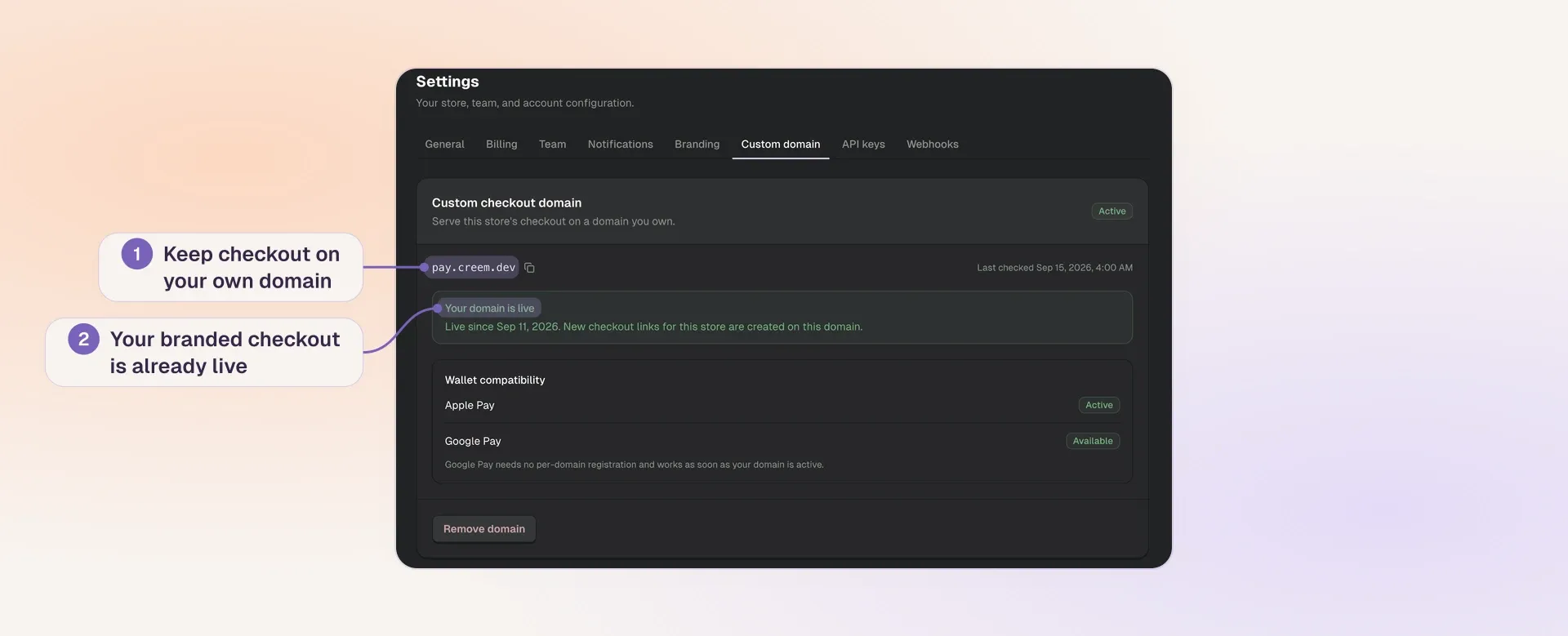1568x636 pixels.
Task: Click the Active badge beside Custom checkout domain
Action: (x=1111, y=211)
